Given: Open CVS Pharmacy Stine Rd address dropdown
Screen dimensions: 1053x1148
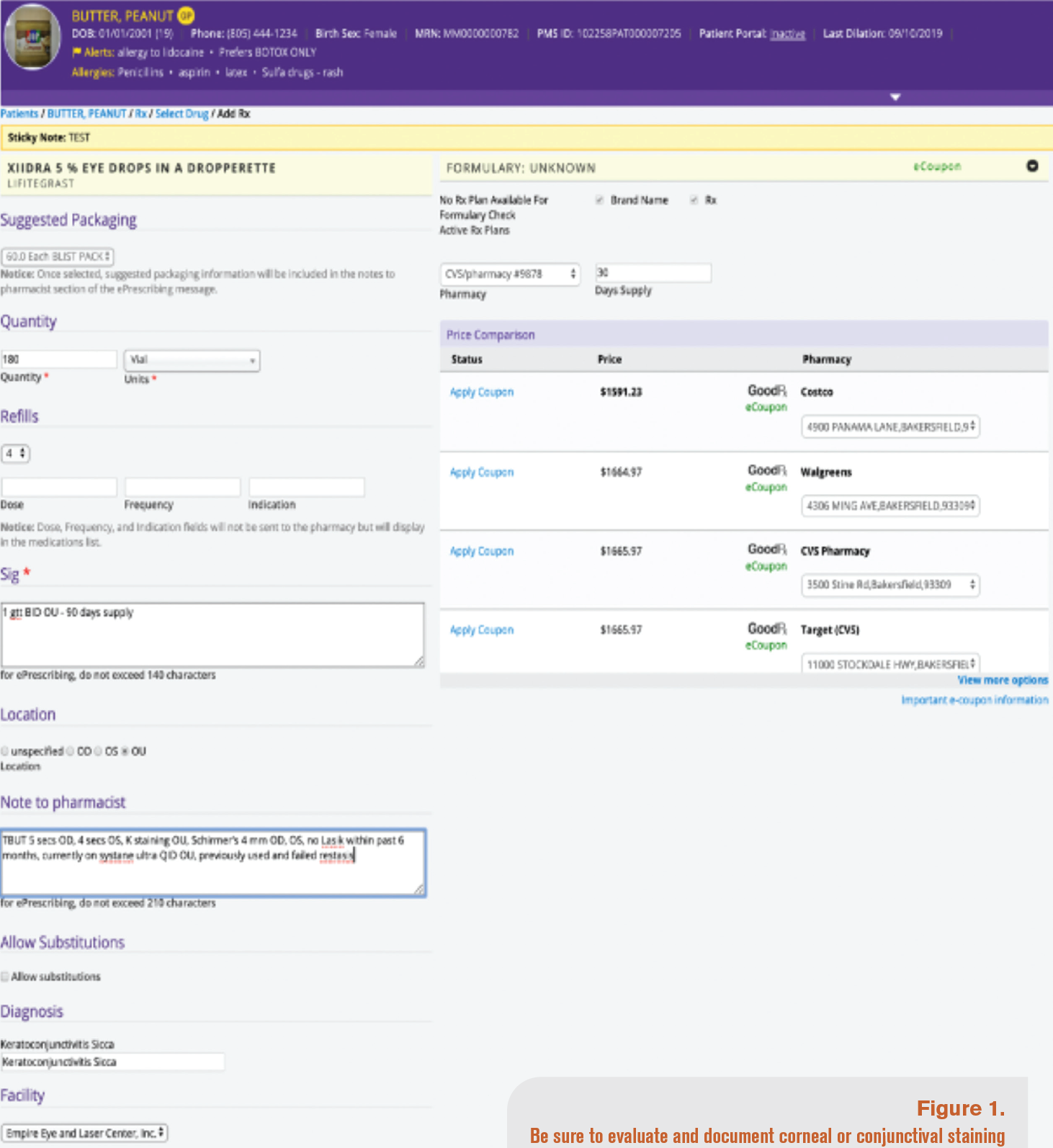Looking at the screenshot, I should click(891, 585).
